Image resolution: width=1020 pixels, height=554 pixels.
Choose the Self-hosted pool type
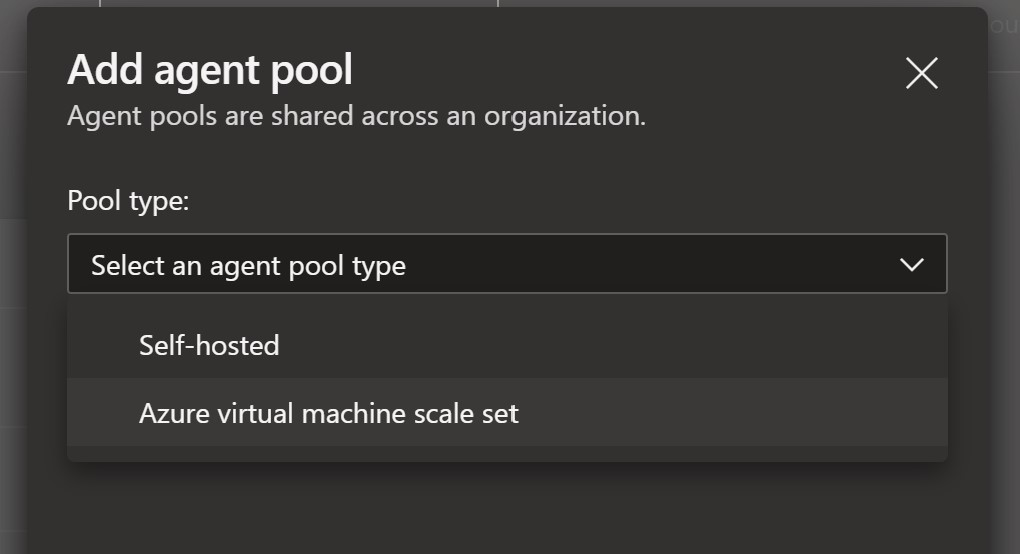coord(507,345)
